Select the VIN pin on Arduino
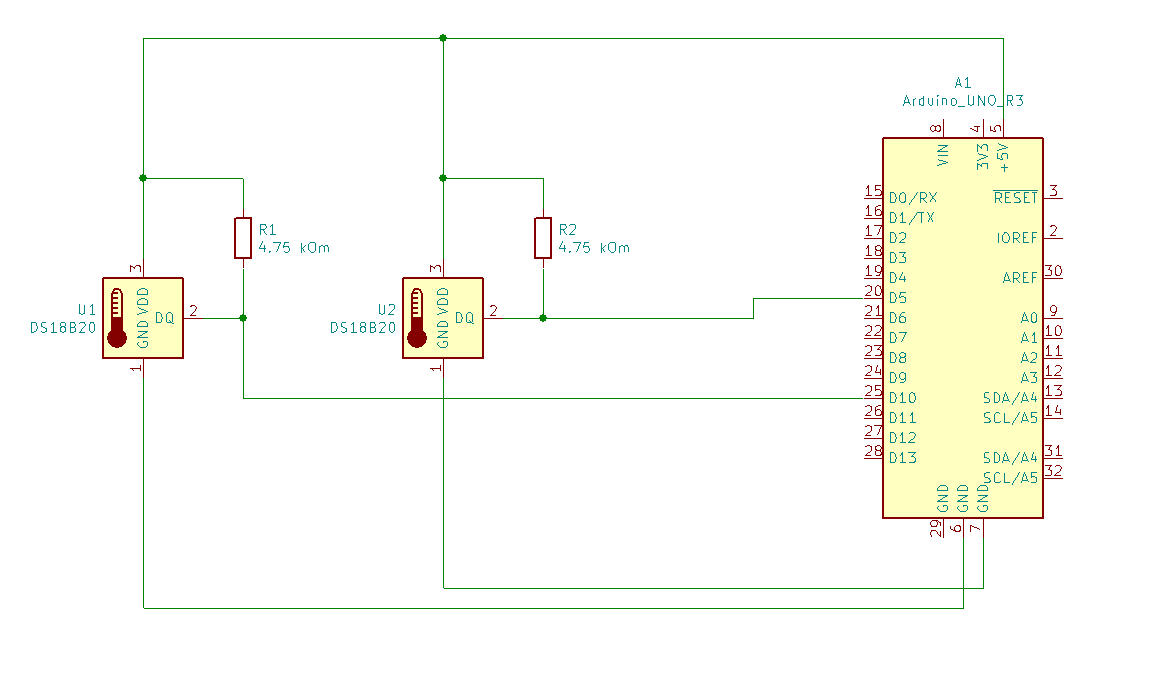1160x697 pixels. pos(942,155)
